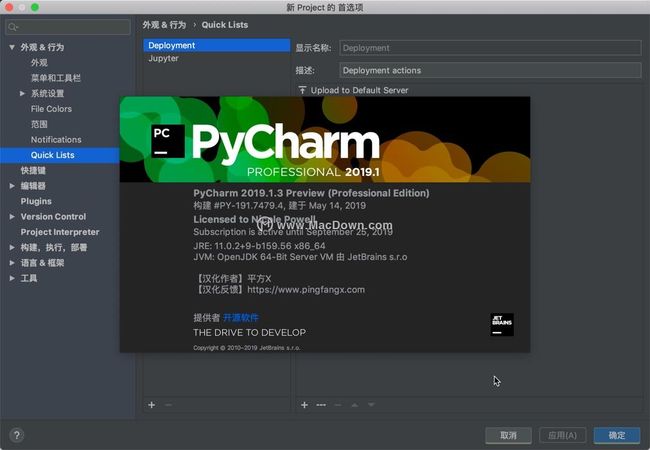This screenshot has height=450, width=650.
Task: Remove the selected quick list with minus
Action: (x=168, y=405)
